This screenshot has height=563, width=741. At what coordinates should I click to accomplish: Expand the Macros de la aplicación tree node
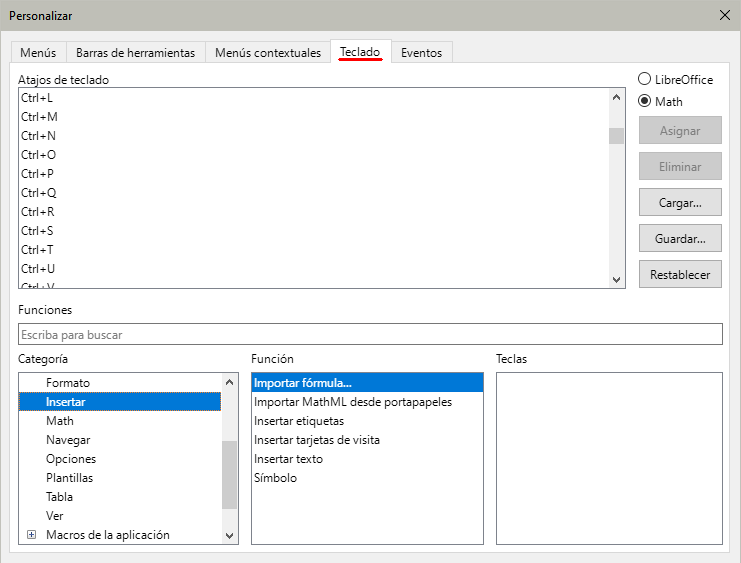pyautogui.click(x=31, y=535)
